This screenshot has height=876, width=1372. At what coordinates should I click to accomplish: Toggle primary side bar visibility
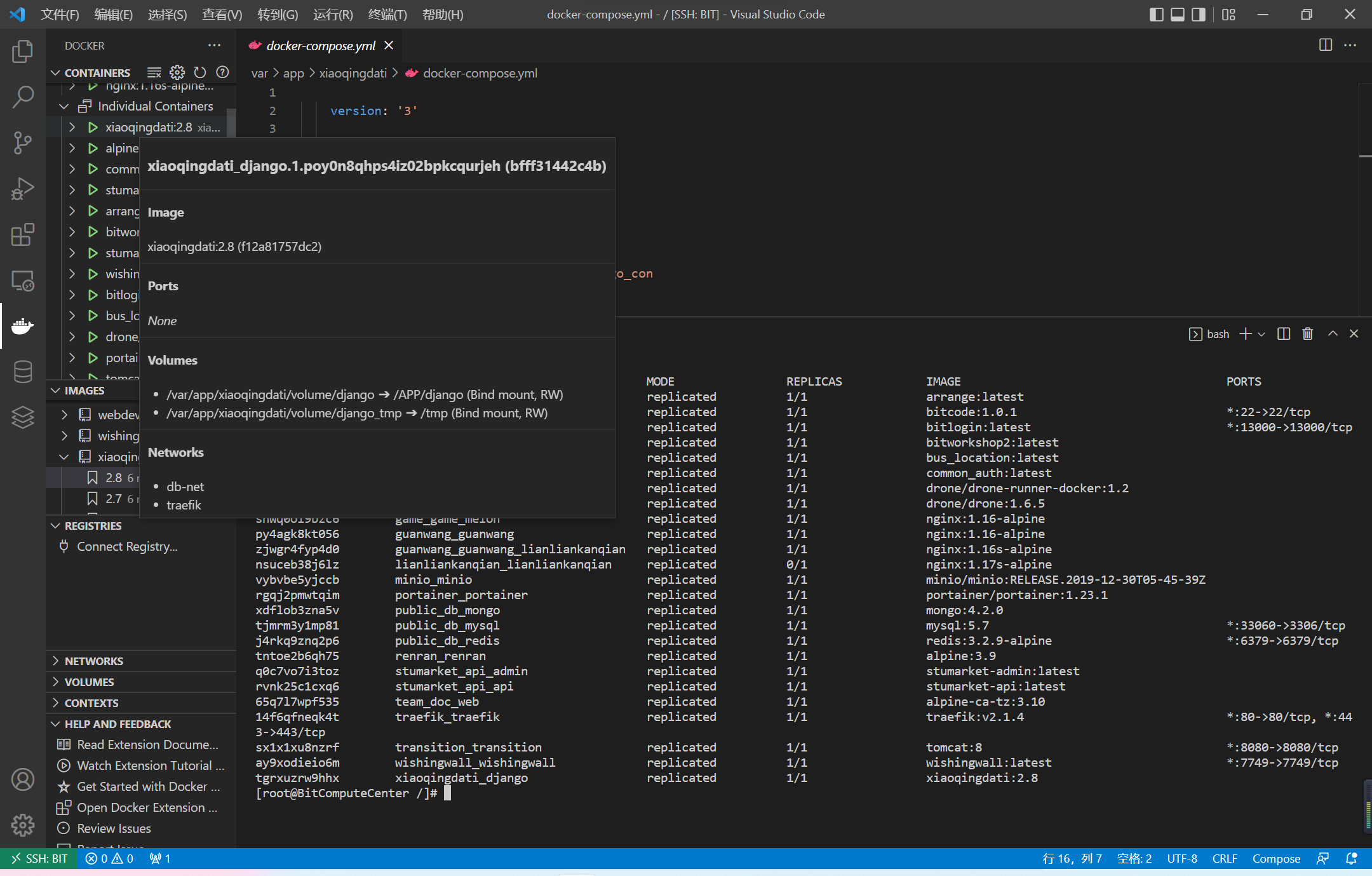click(1157, 15)
